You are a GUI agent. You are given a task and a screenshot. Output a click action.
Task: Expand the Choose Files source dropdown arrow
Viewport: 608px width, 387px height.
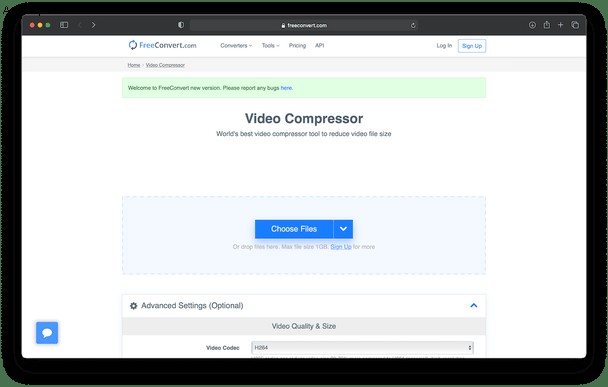coord(343,229)
